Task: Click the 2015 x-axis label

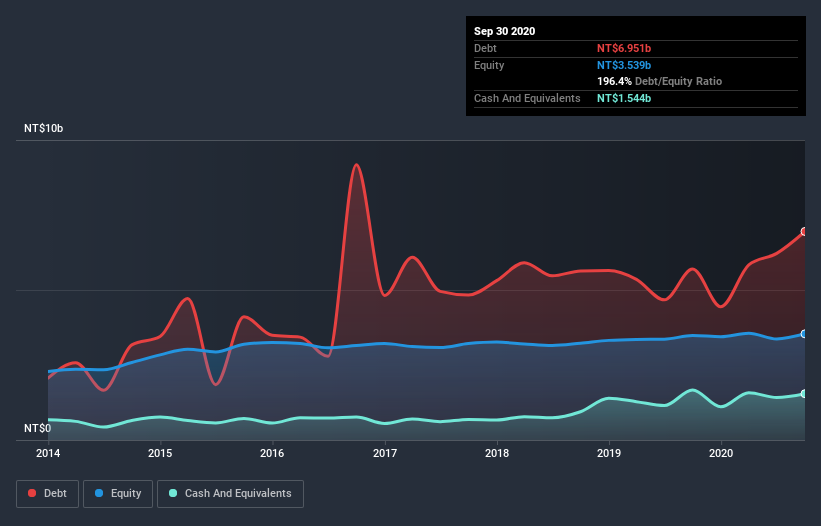Action: [160, 453]
